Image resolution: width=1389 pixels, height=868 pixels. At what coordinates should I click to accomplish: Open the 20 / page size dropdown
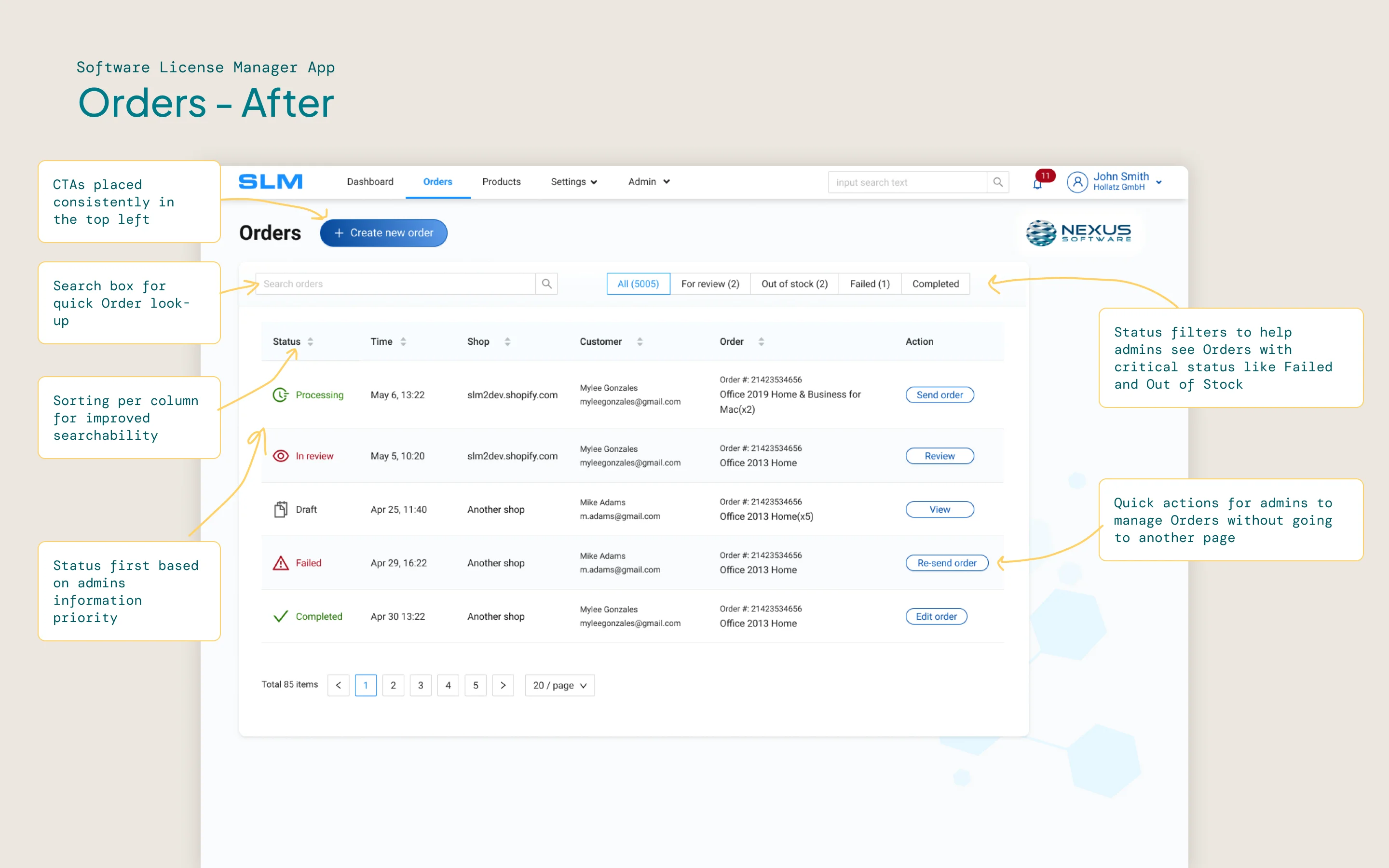click(559, 685)
